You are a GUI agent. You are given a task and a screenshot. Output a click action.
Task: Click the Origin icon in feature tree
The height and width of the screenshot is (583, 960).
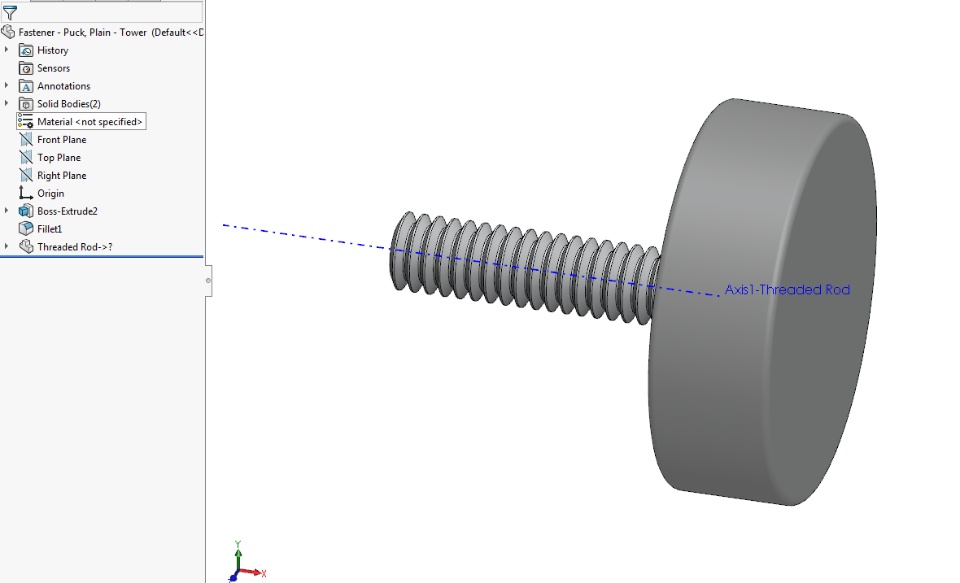tap(26, 193)
